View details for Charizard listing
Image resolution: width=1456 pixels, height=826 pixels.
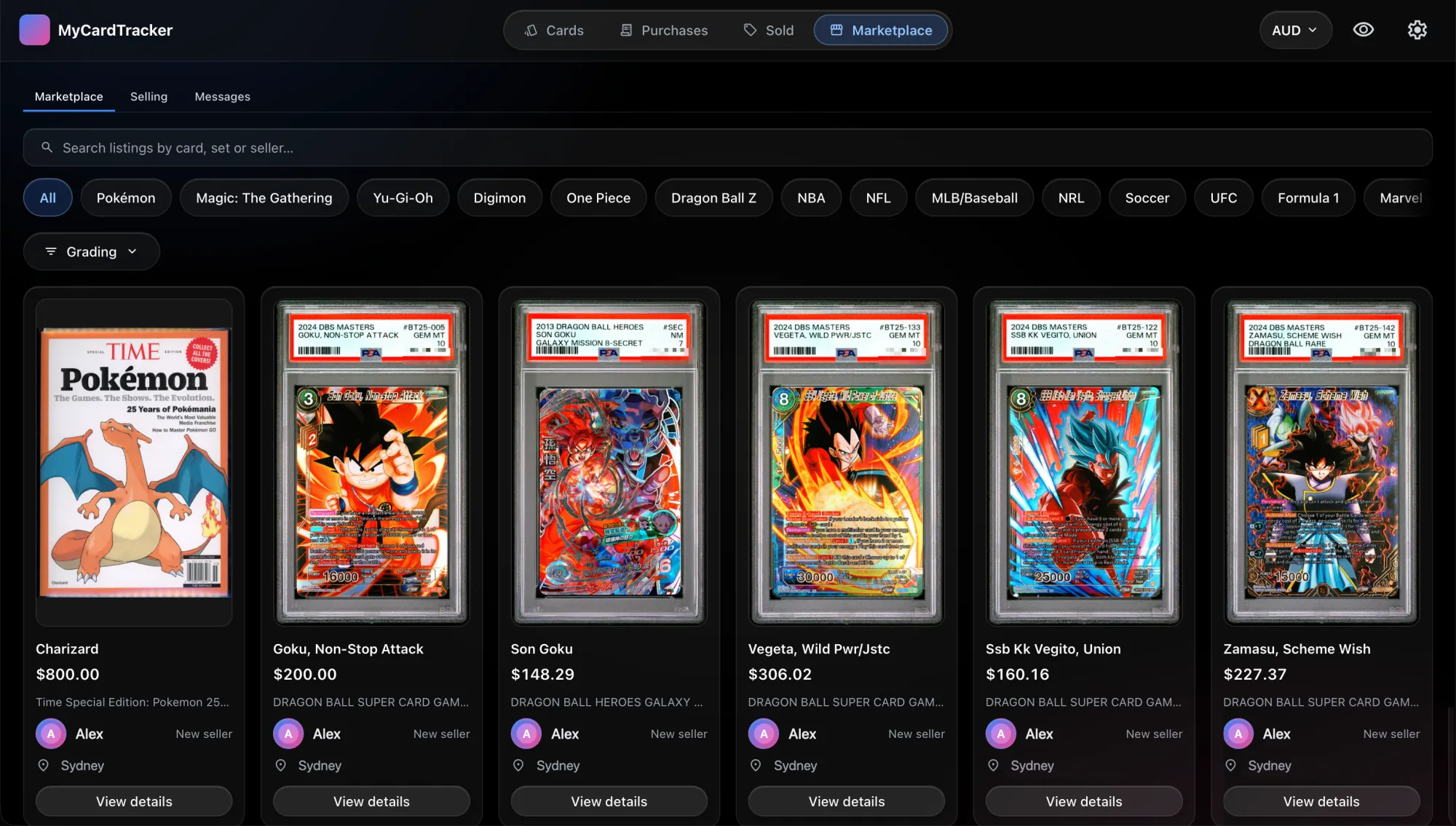(134, 801)
